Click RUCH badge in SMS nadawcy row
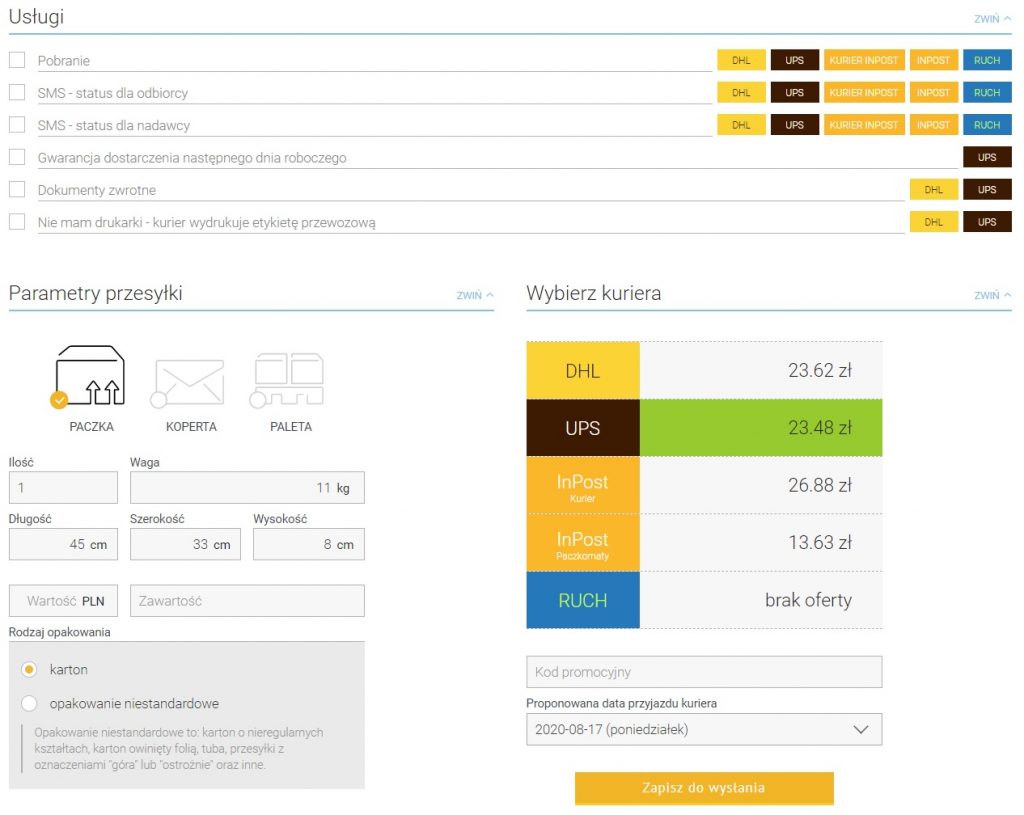1024x815 pixels. point(987,125)
